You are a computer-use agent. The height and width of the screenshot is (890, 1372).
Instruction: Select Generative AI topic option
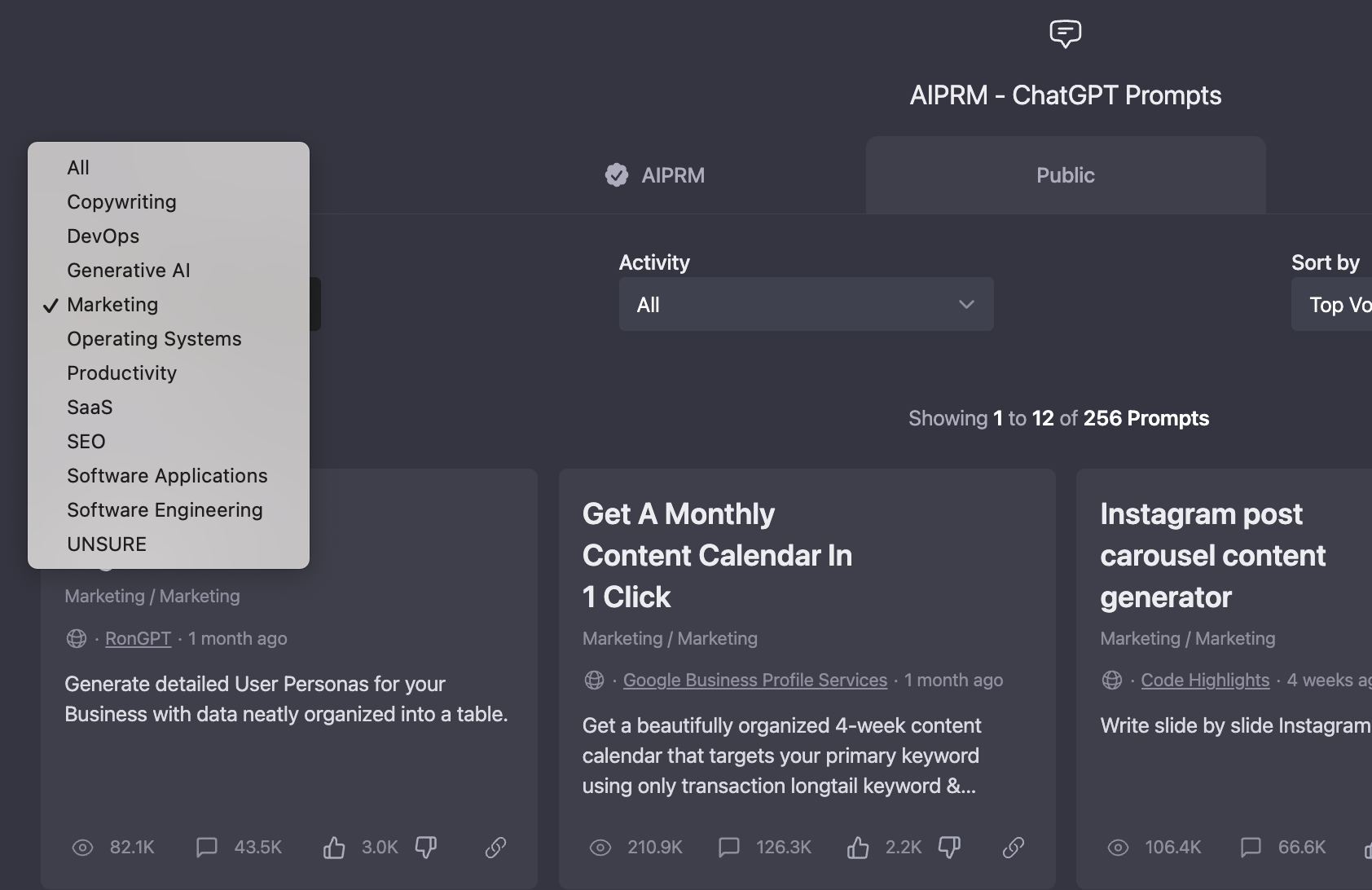click(x=169, y=270)
